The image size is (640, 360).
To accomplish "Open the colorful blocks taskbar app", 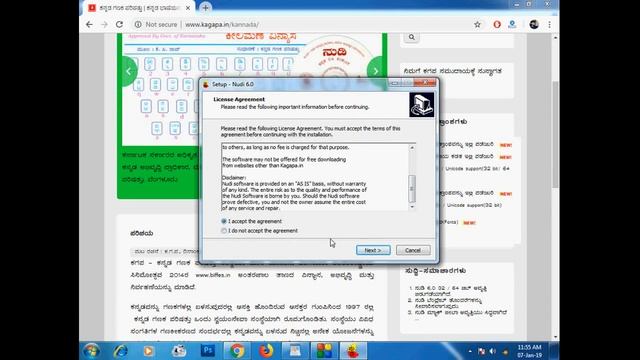I will point(324,351).
